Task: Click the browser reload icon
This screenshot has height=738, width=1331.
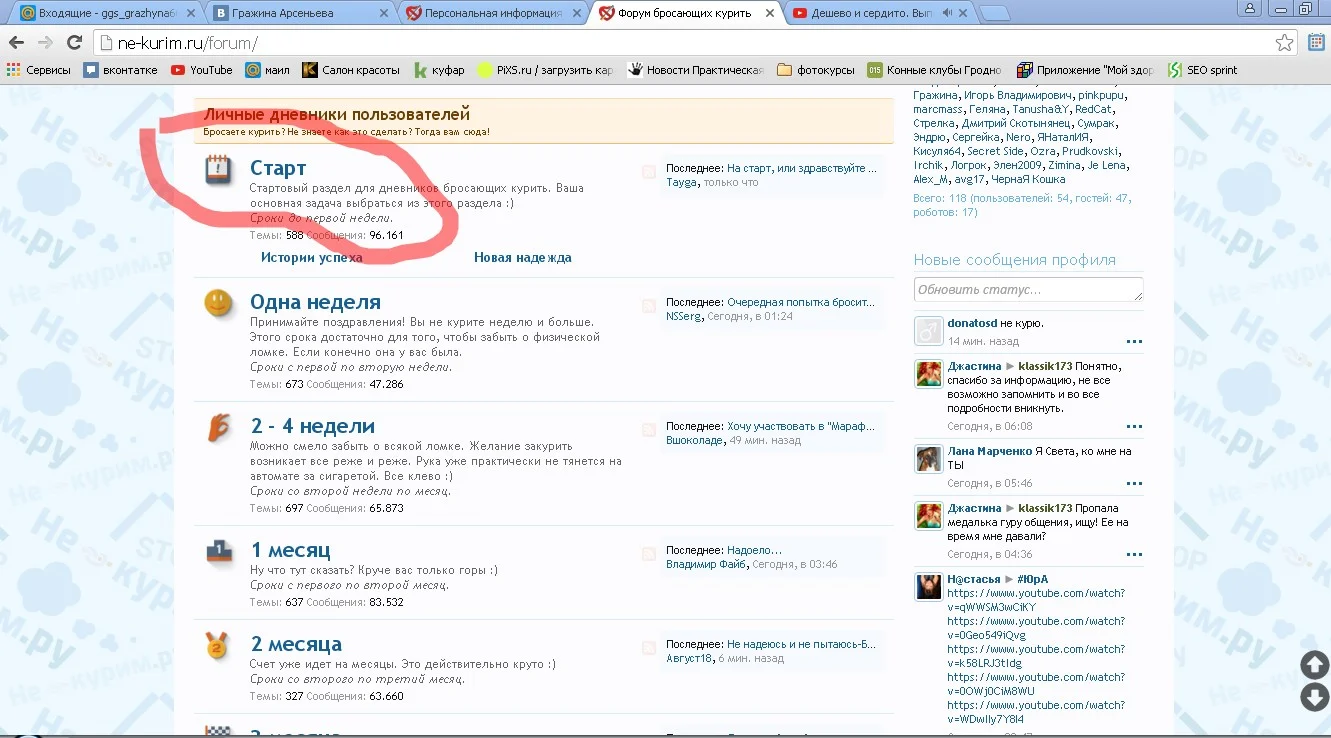Action: [x=74, y=42]
